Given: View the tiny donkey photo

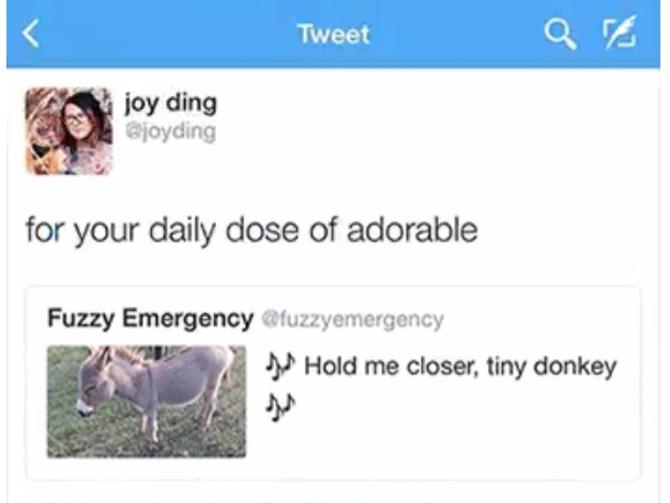Looking at the screenshot, I should [x=147, y=401].
